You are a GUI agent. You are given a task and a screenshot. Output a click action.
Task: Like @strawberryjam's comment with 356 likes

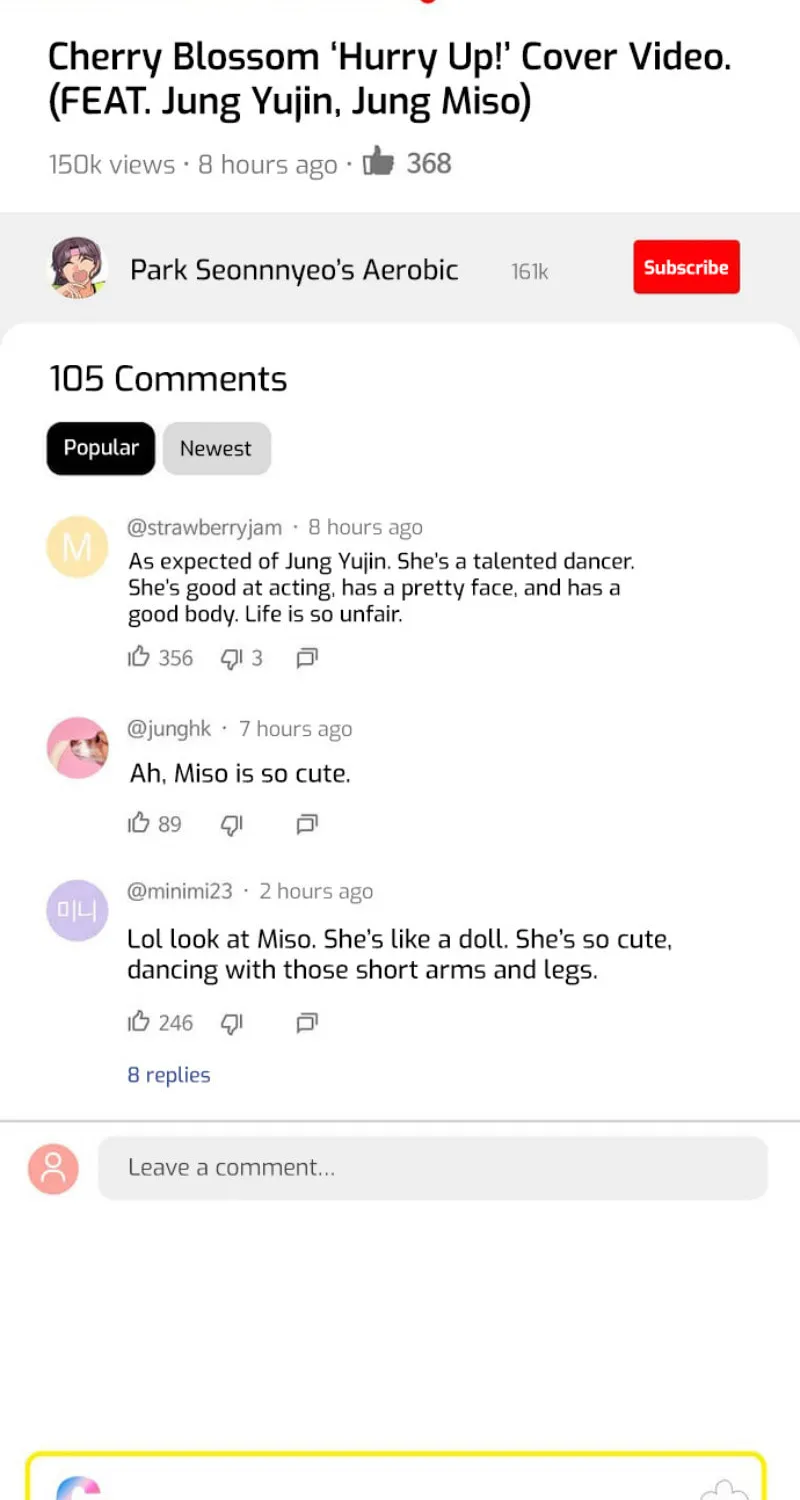139,657
